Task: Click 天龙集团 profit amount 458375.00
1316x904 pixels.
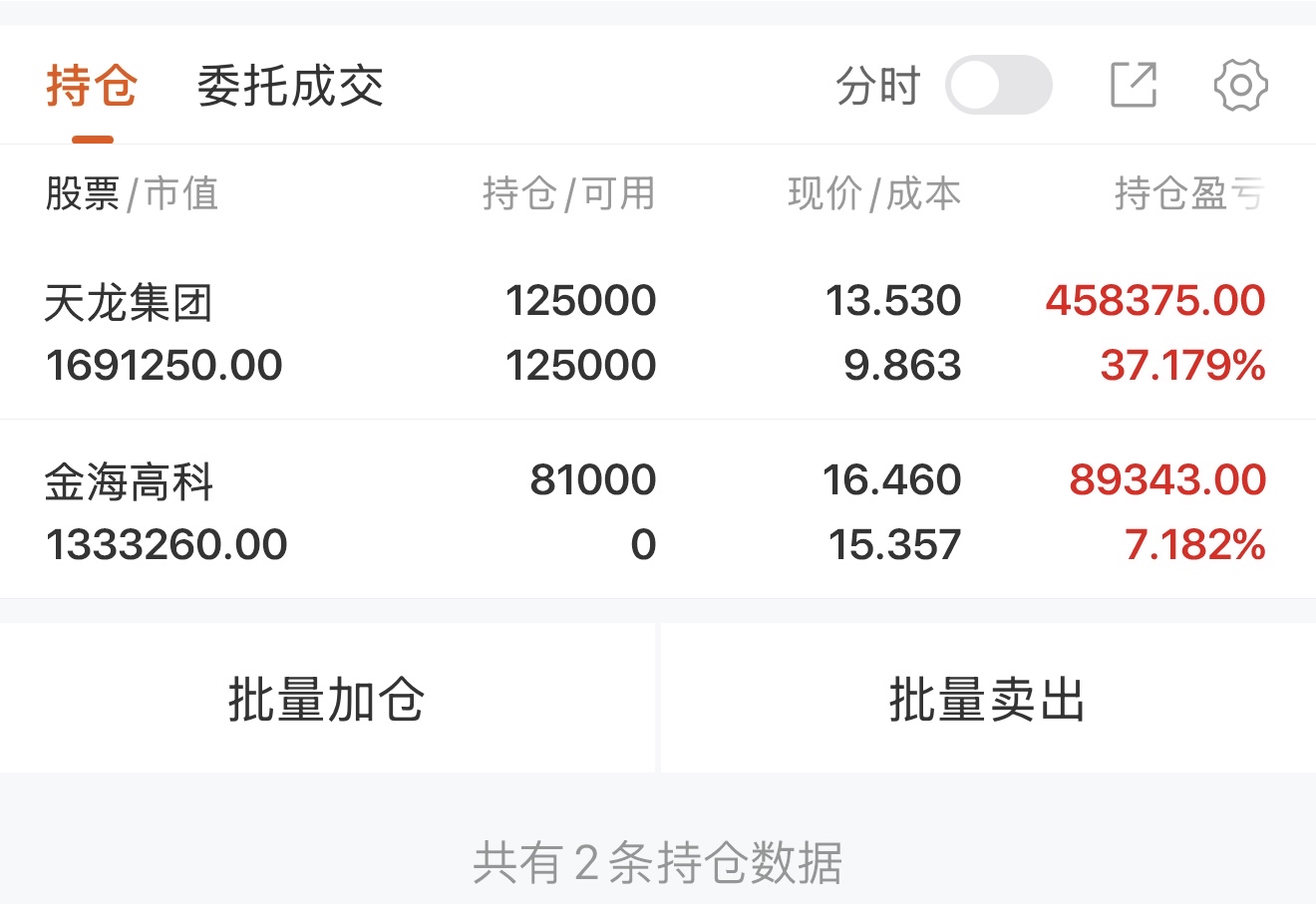Action: click(1154, 301)
